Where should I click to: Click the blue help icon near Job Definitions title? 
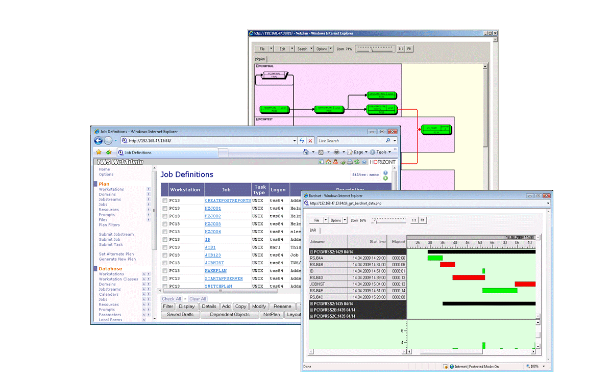[385, 172]
